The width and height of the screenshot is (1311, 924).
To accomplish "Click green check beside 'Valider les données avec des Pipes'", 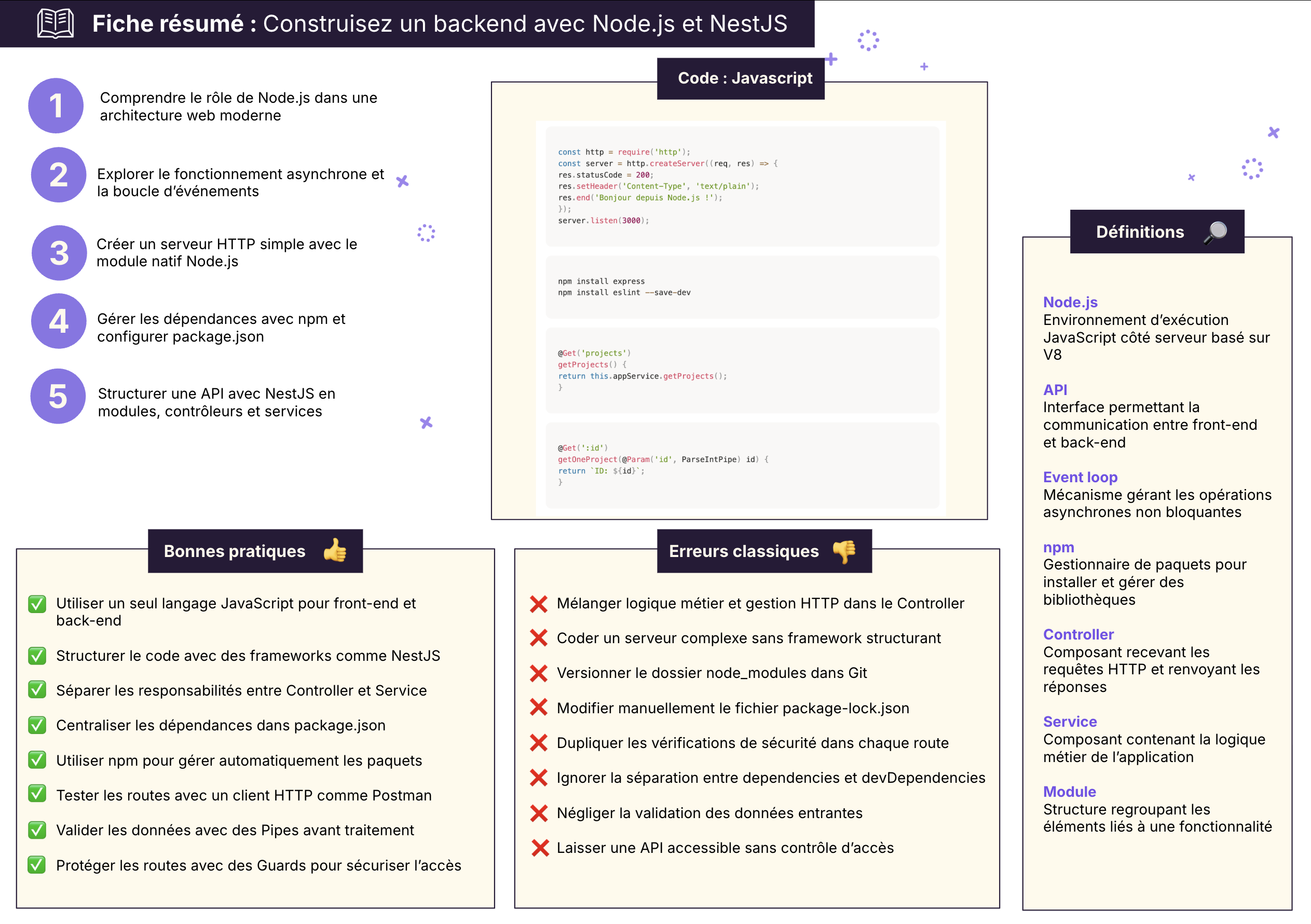I will (x=37, y=830).
